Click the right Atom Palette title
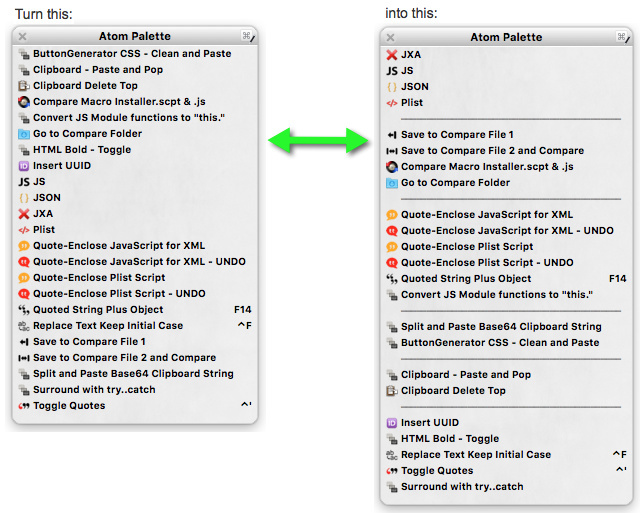This screenshot has width=643, height=513. (x=506, y=37)
